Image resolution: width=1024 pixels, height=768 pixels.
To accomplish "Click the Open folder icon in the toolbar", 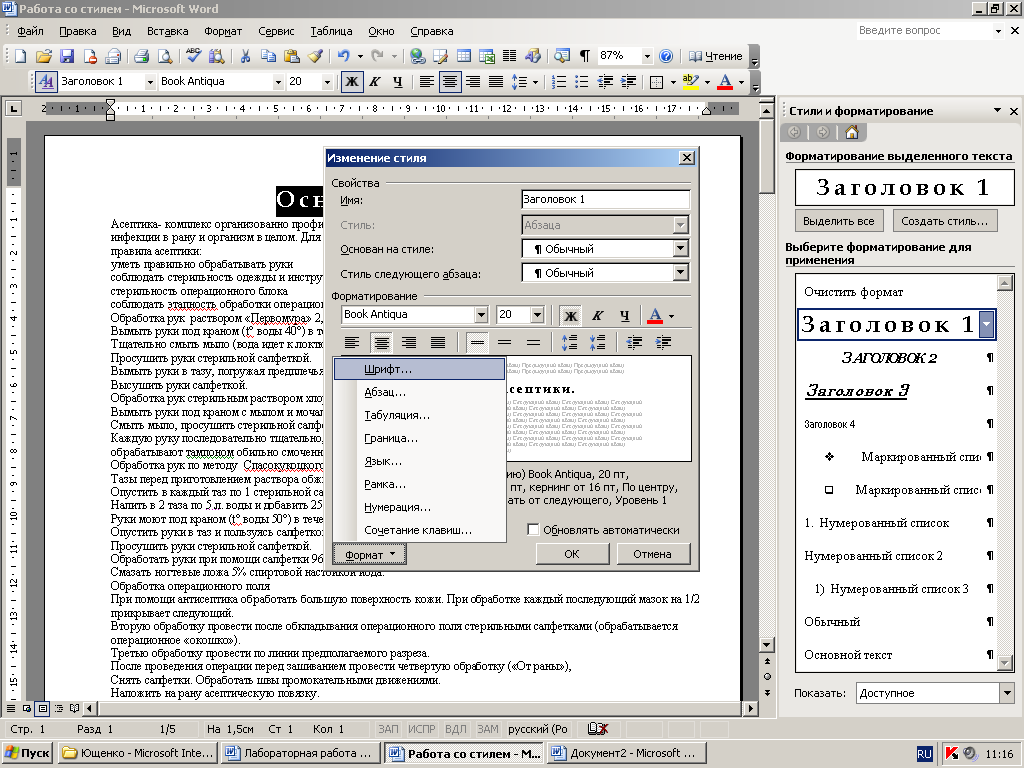I will [43, 56].
